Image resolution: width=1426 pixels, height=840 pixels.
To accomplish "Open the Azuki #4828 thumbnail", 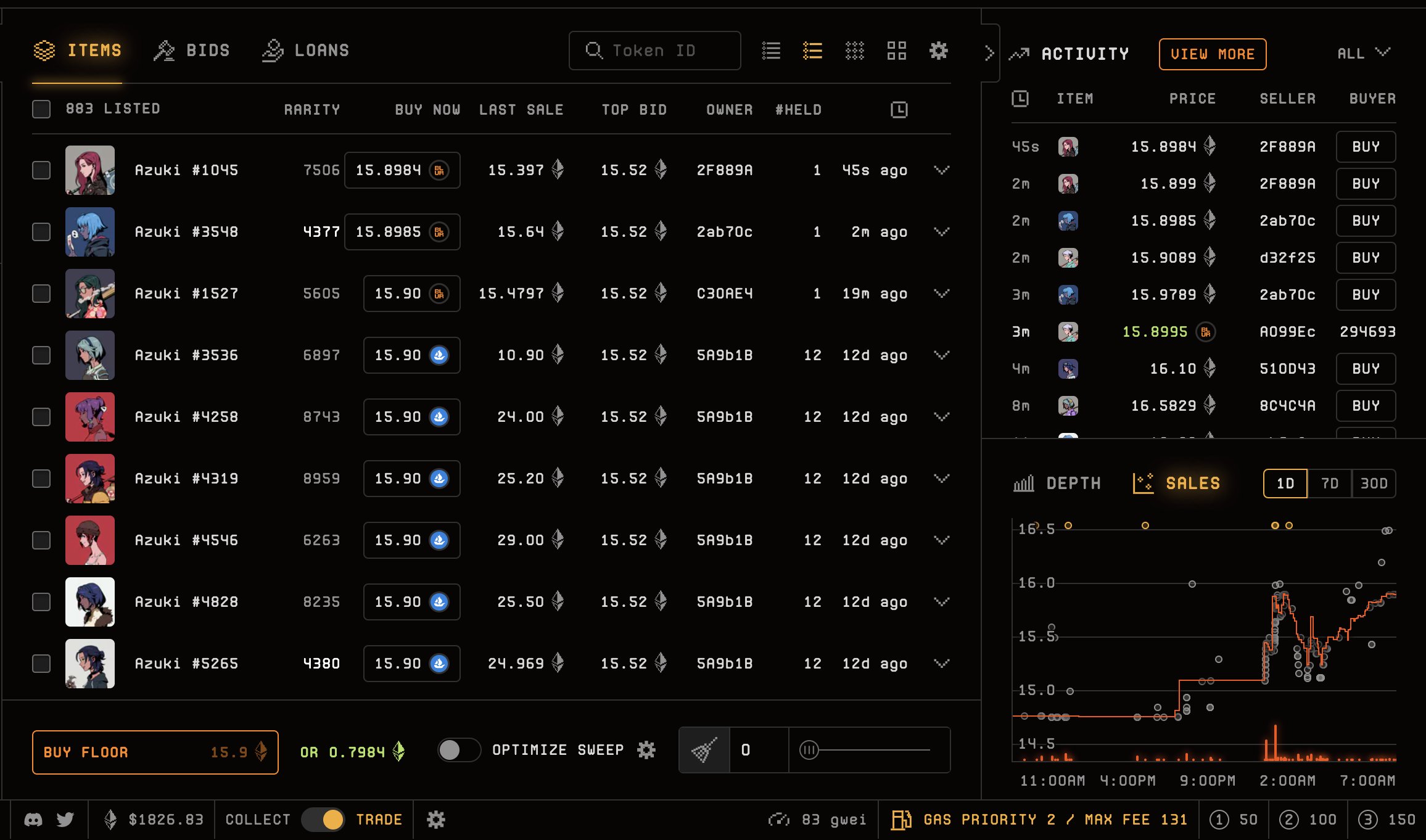I will tap(90, 602).
